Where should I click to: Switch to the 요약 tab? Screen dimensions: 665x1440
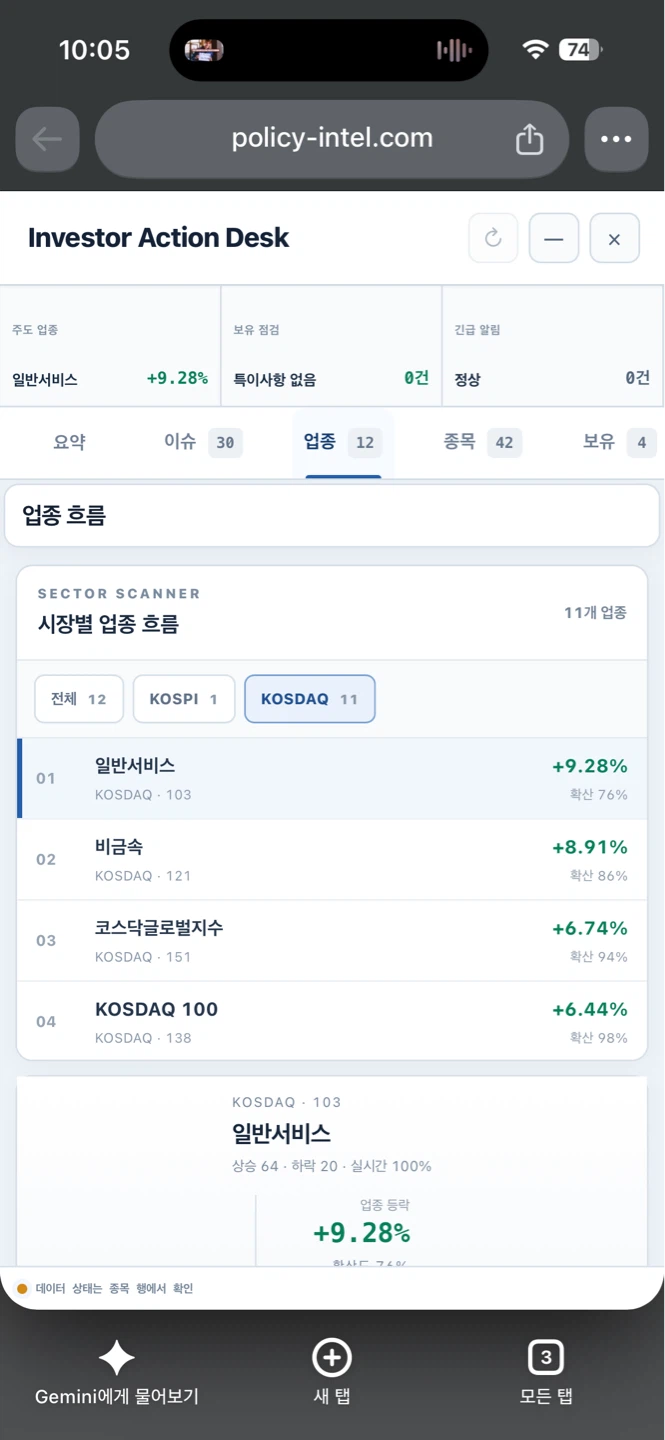69,442
